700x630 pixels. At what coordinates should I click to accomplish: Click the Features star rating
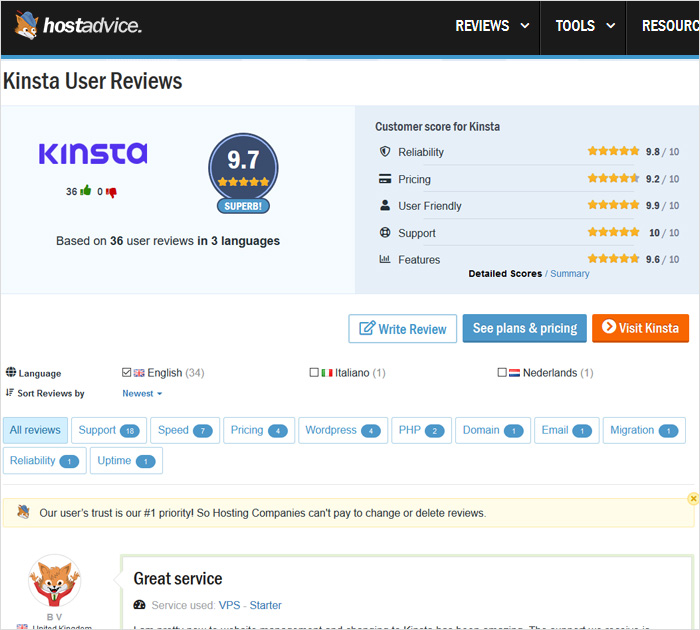[613, 258]
